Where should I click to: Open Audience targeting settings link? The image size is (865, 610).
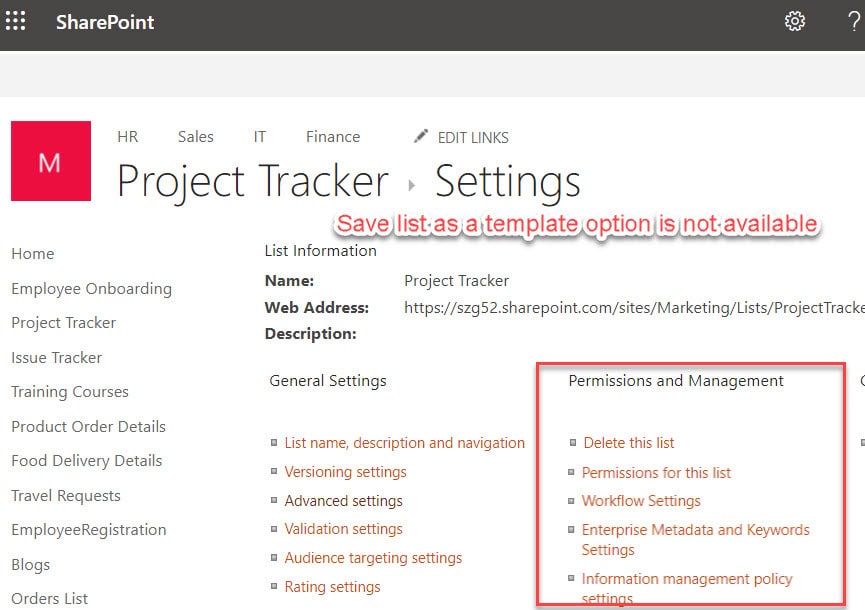pos(373,558)
